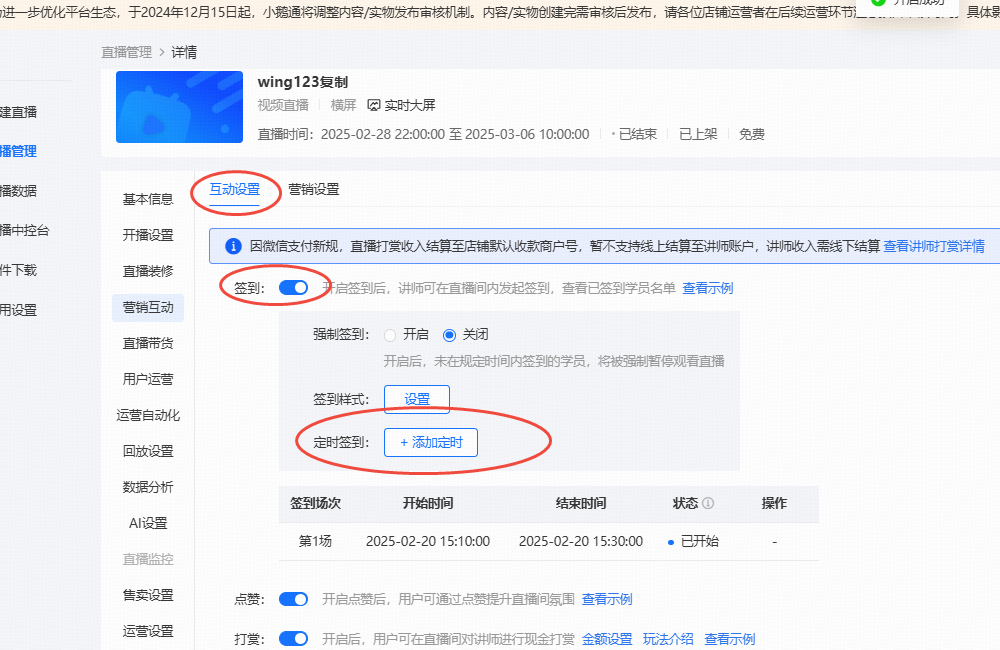Click end time 2025-02-20 15:30:00
This screenshot has height=650, width=1000.
(581, 542)
